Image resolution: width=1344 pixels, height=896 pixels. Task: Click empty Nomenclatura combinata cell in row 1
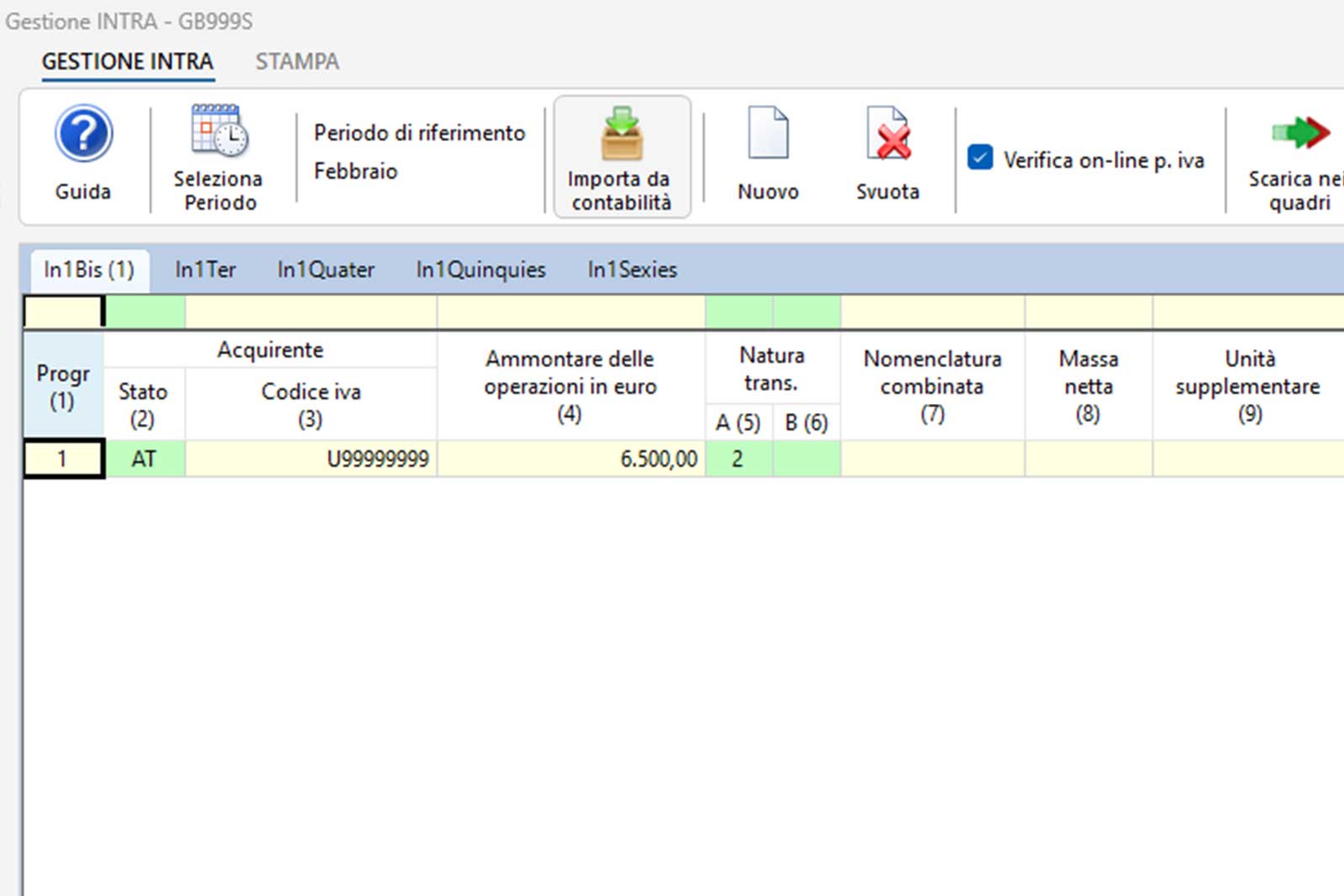[932, 459]
